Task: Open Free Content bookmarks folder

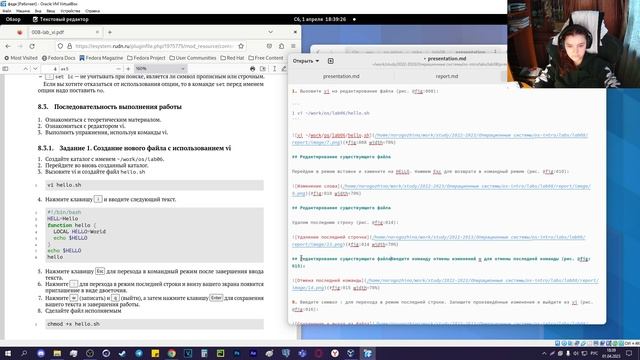Action: (x=266, y=58)
